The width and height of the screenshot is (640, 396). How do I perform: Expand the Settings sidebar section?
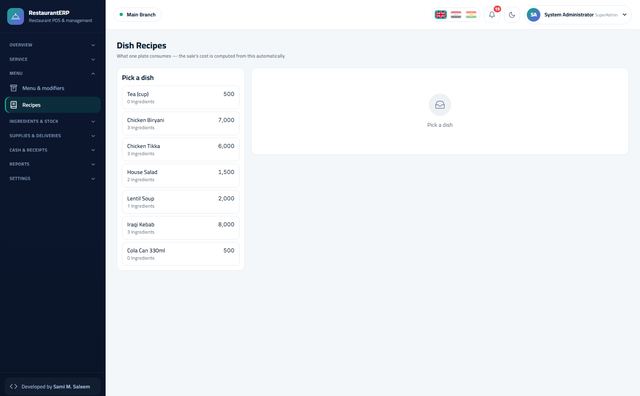tap(52, 178)
